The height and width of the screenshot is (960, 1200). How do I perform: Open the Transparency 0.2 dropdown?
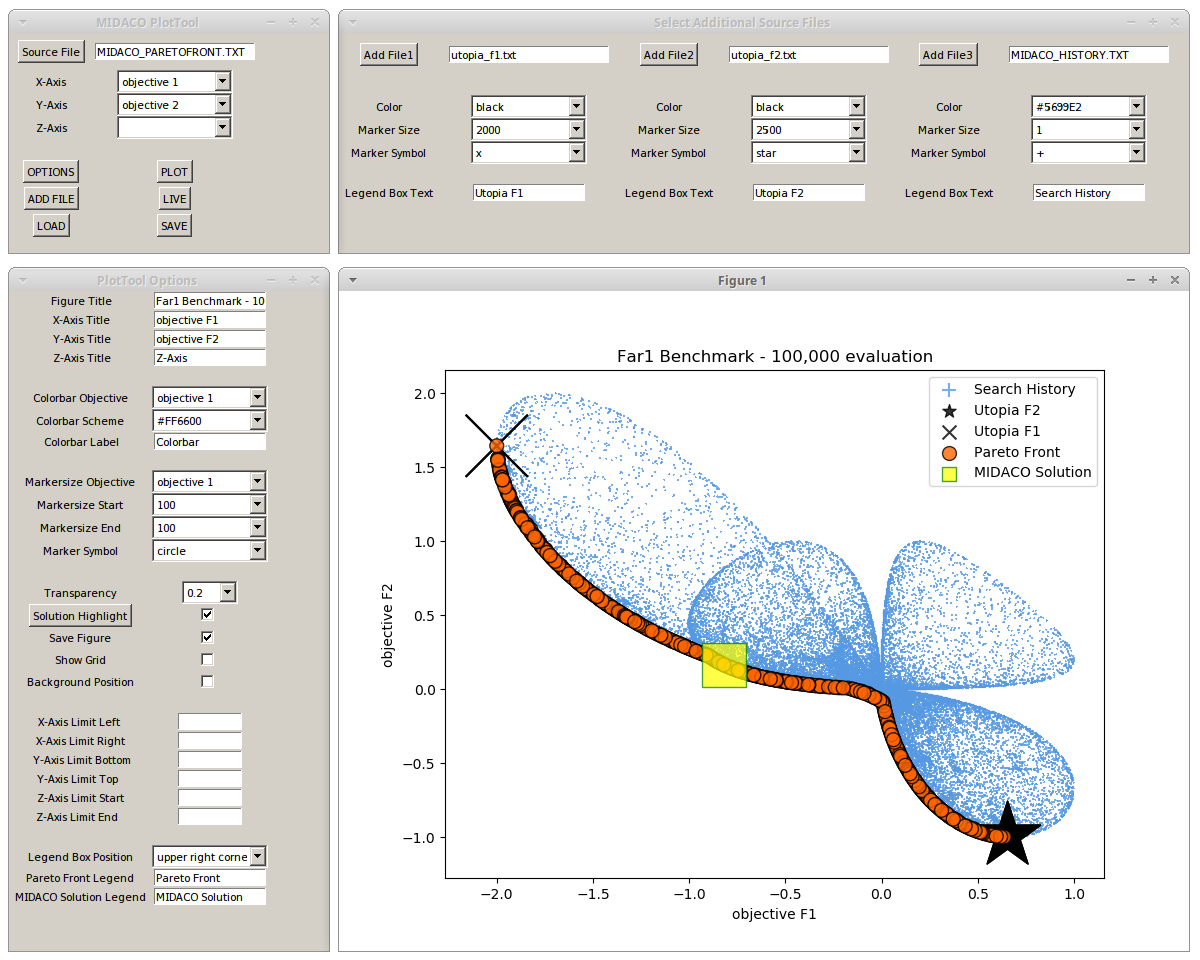pyautogui.click(x=228, y=592)
